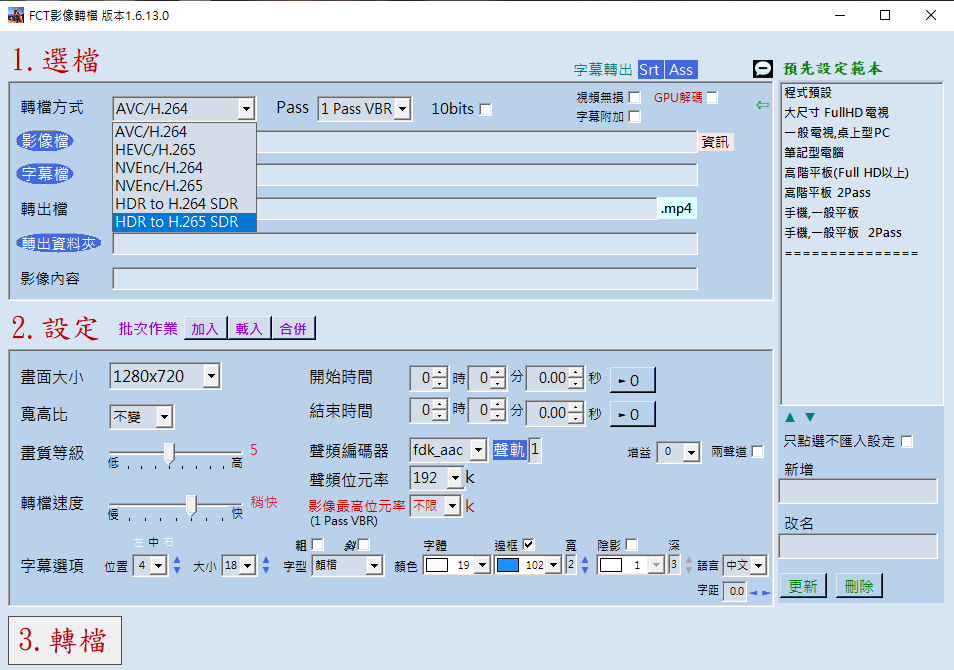
Task: Click the green left arrow beside presets
Action: tap(762, 105)
